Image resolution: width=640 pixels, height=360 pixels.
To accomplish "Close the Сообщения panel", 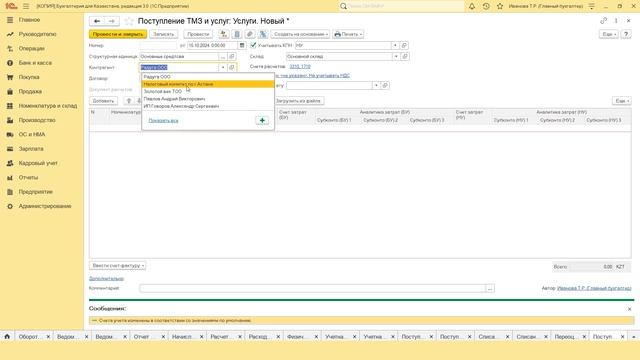I will [629, 309].
